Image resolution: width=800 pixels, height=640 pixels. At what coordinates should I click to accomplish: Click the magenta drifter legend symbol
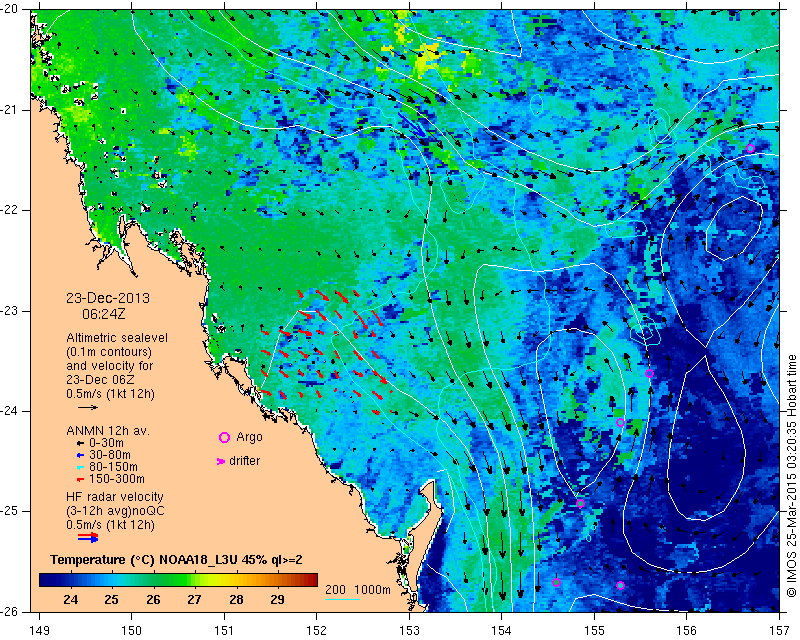click(x=221, y=461)
